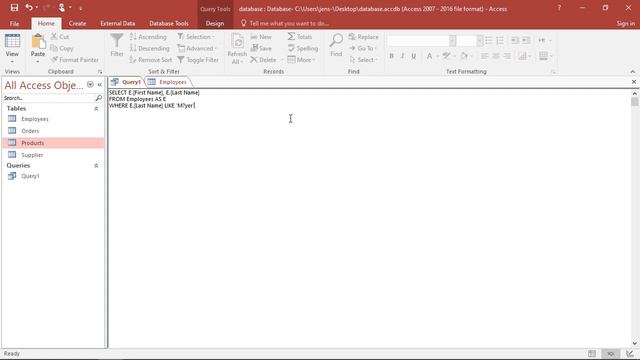Sort Descending in Sort & Filter
The height and width of the screenshot is (360, 640).
pos(149,48)
